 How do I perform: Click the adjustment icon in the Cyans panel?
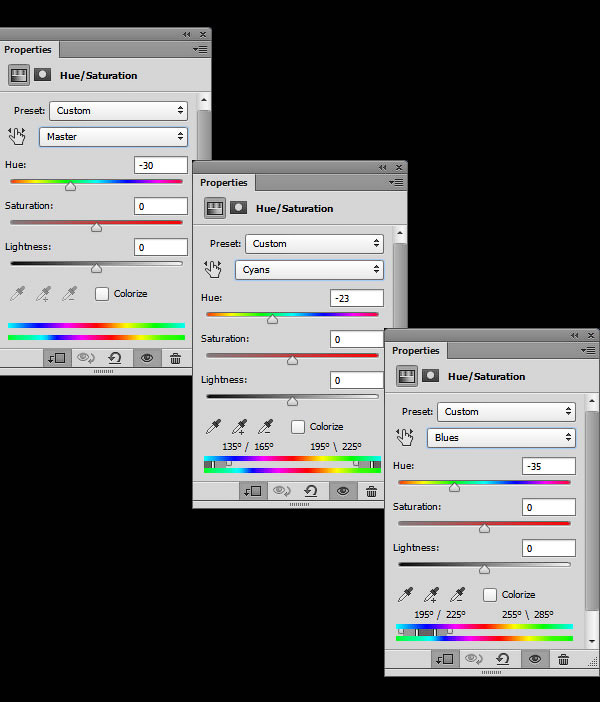(x=215, y=208)
